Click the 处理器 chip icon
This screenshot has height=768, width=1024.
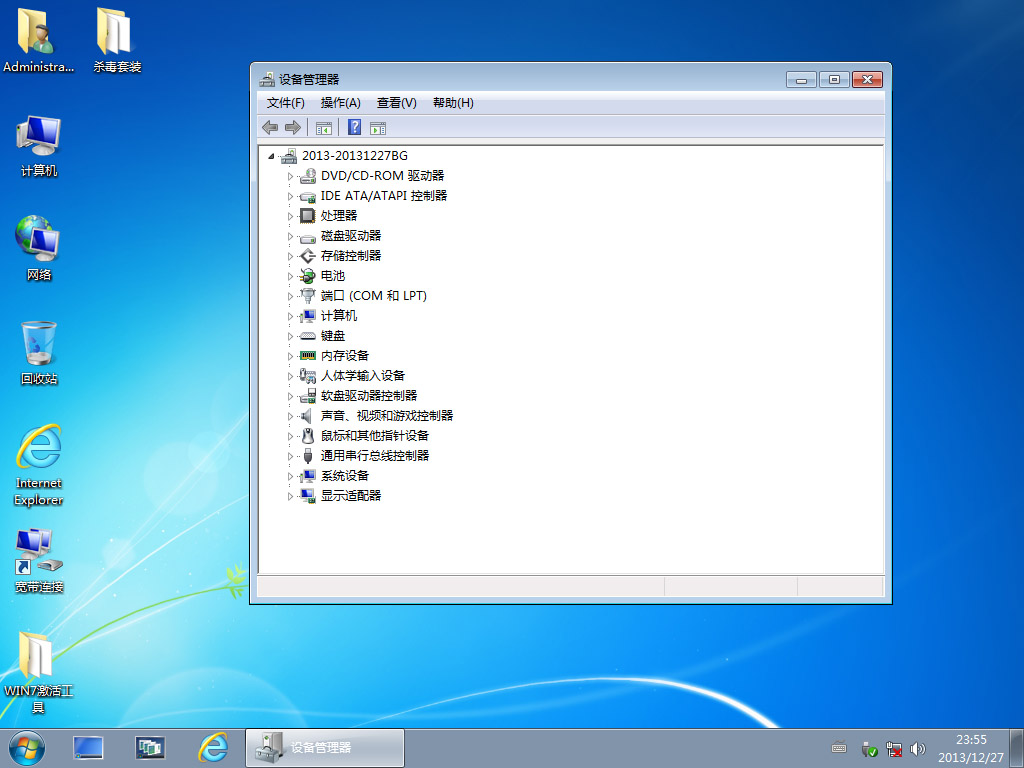tap(308, 216)
